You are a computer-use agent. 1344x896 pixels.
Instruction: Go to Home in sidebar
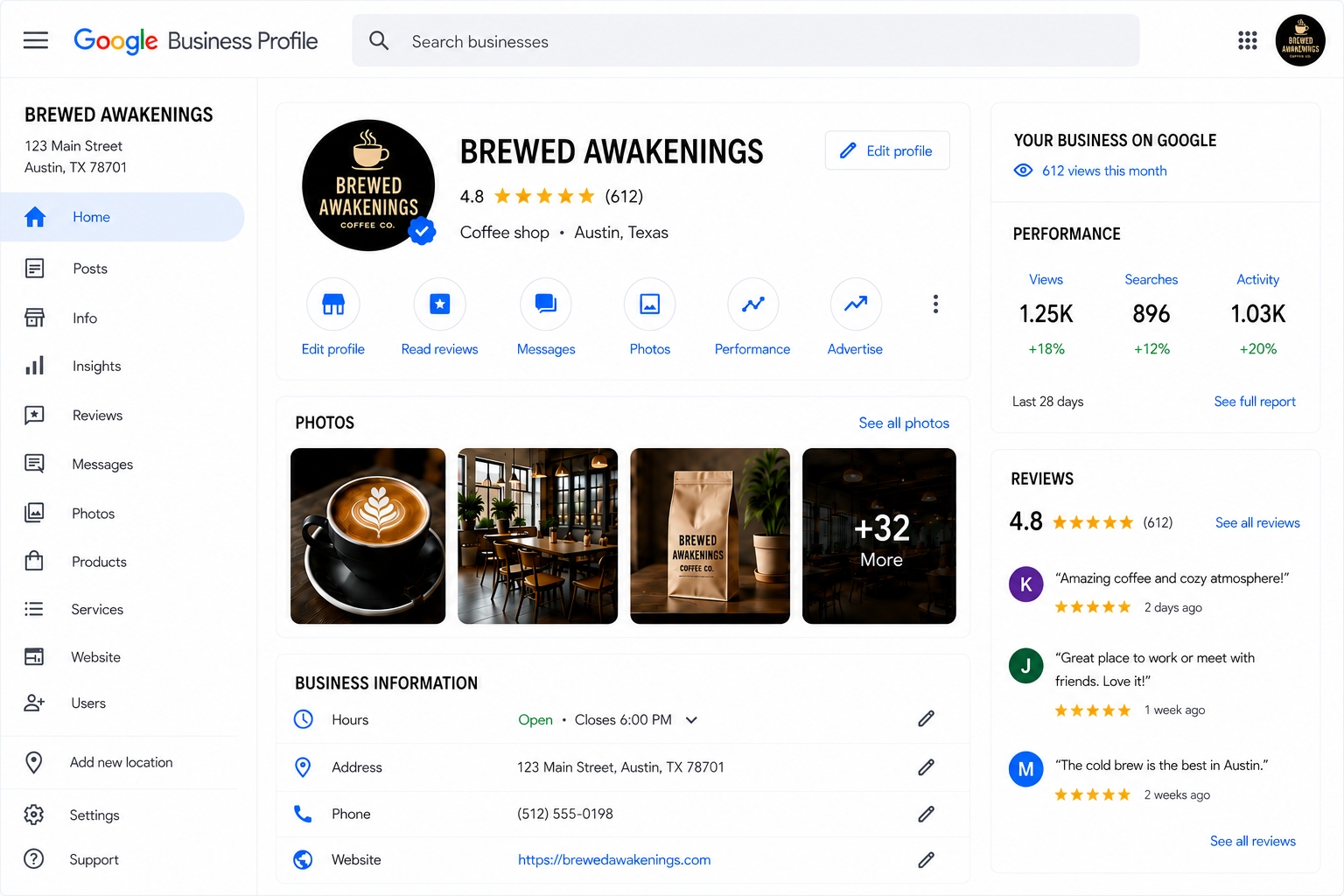pos(122,217)
